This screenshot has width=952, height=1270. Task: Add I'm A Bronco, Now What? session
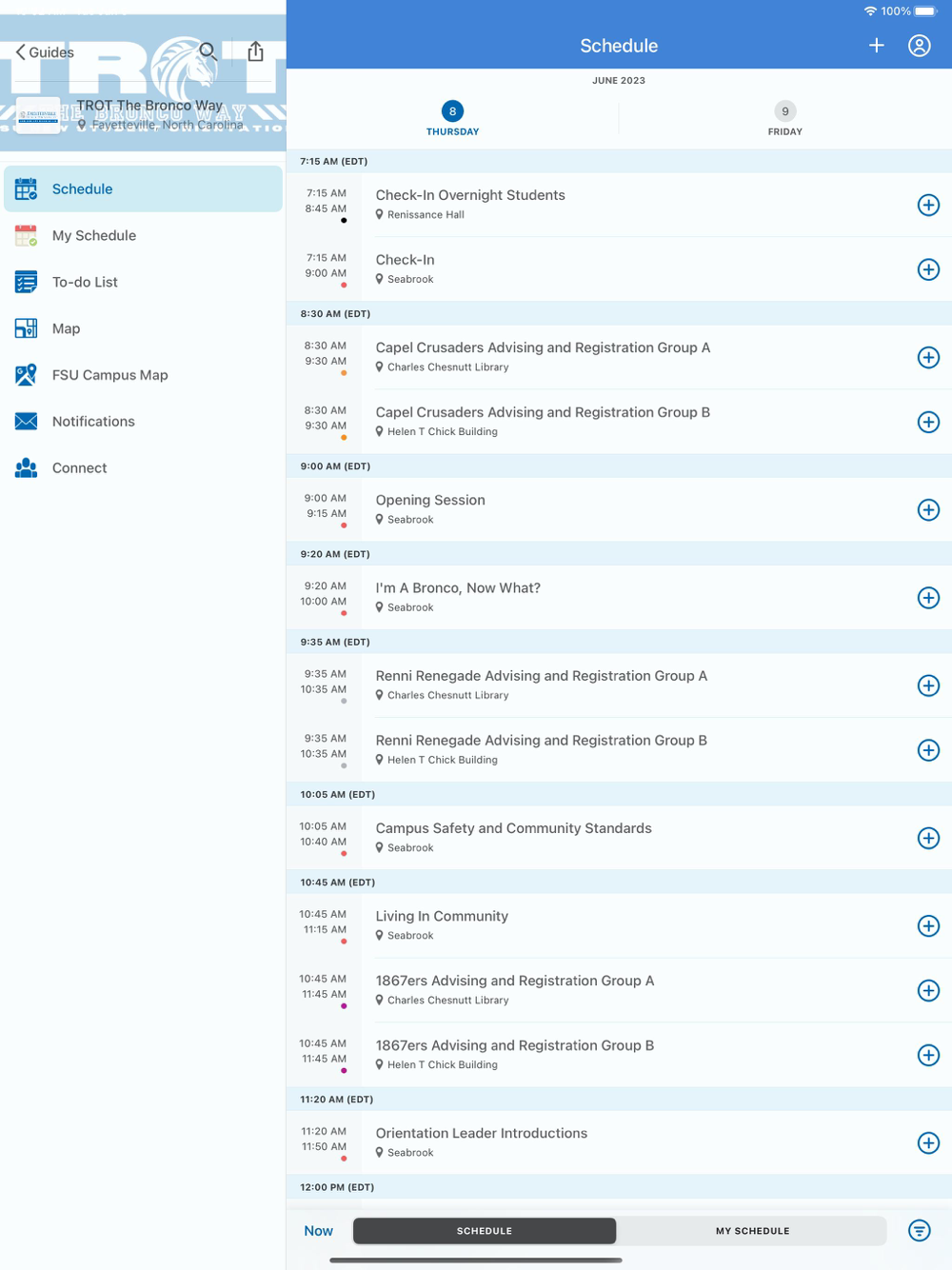(928, 598)
